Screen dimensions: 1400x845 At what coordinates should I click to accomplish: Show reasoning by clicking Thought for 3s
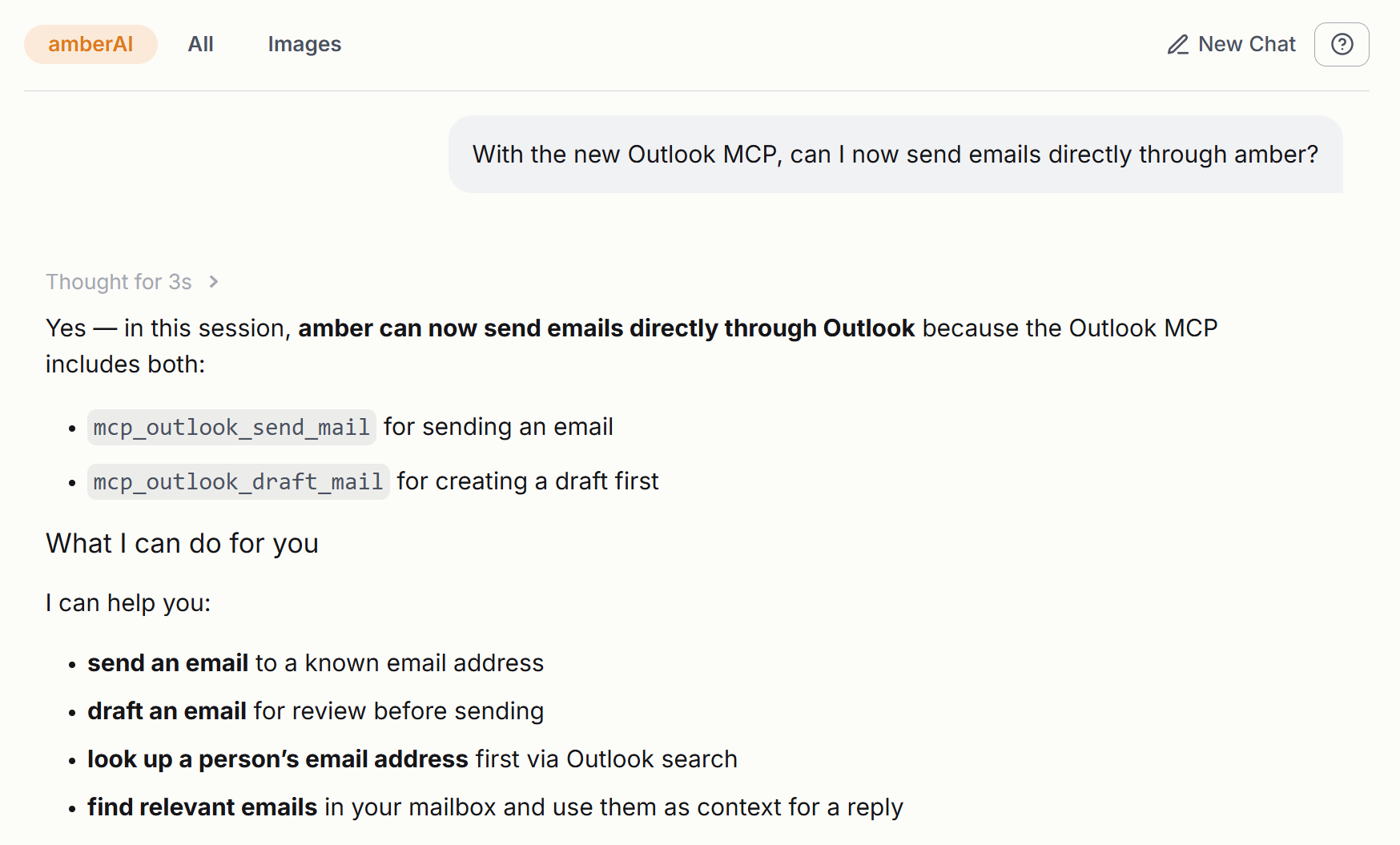point(119,282)
